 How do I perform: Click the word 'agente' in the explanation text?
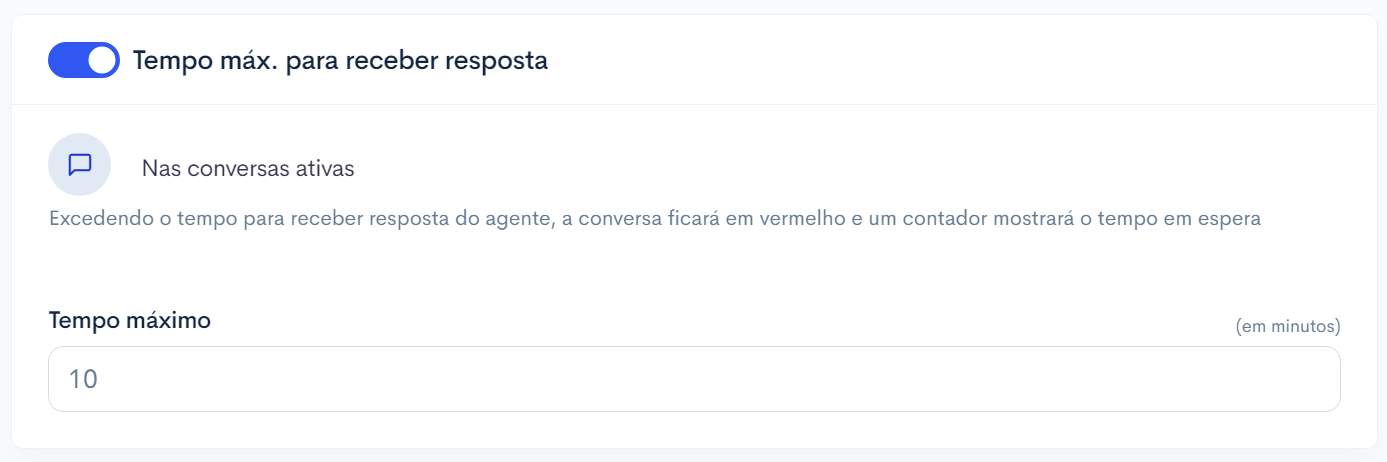tap(516, 218)
